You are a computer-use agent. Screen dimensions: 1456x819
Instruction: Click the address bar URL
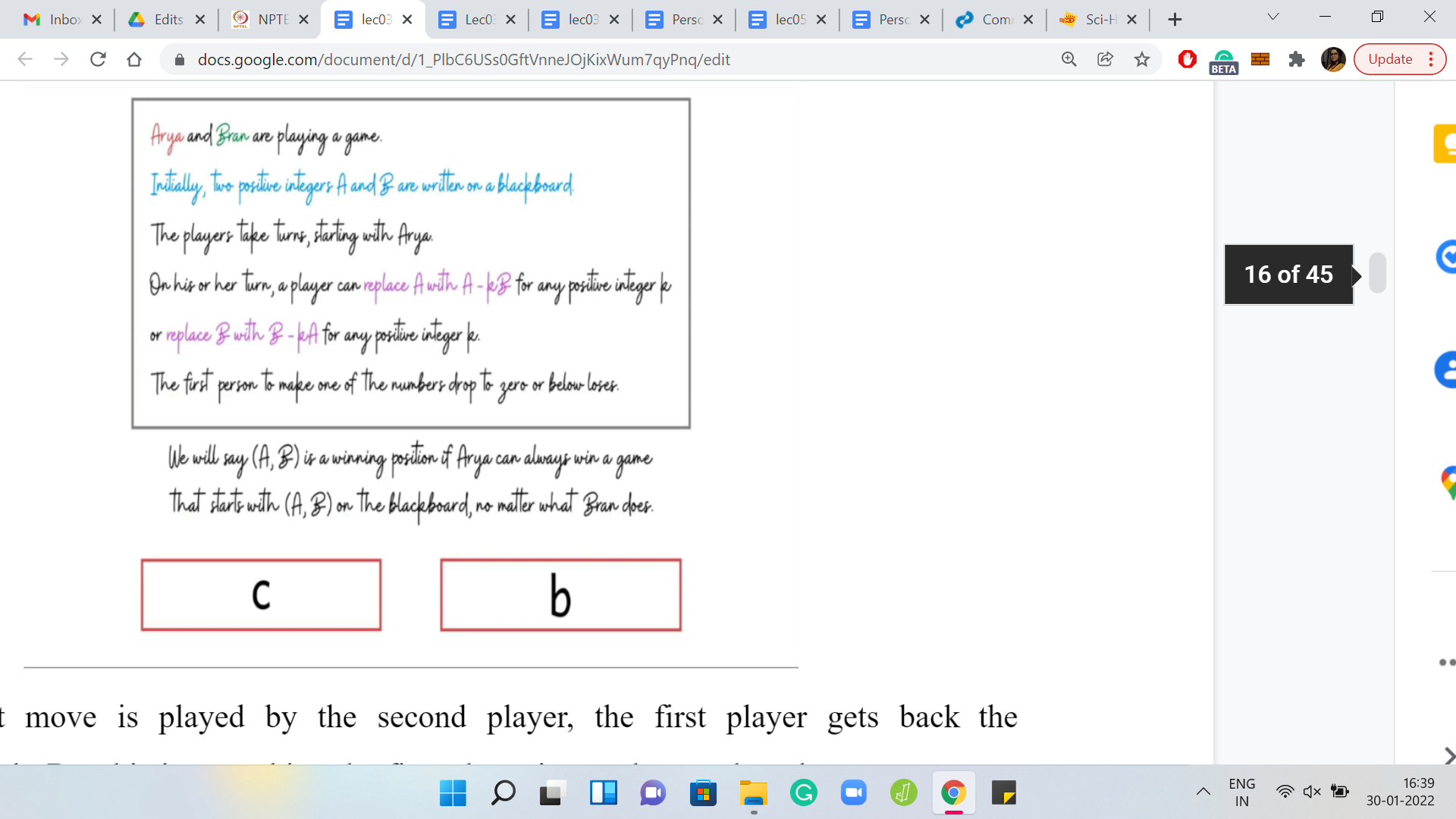[x=463, y=59]
